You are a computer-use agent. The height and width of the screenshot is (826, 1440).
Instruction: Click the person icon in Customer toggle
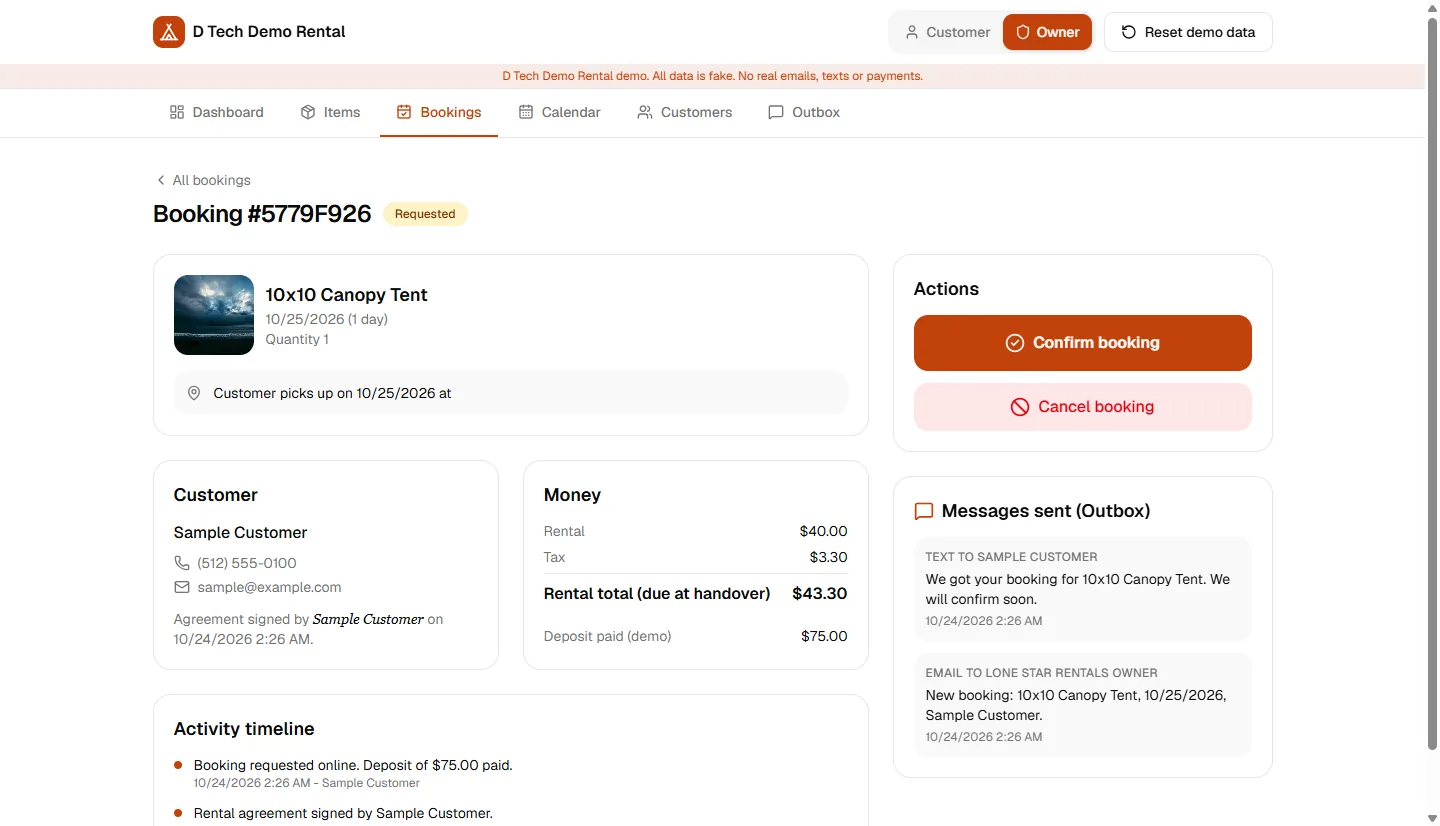(x=912, y=32)
